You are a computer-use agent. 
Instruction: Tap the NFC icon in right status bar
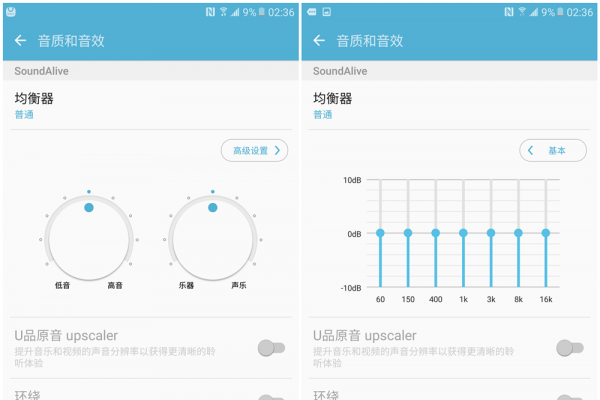[x=508, y=12]
